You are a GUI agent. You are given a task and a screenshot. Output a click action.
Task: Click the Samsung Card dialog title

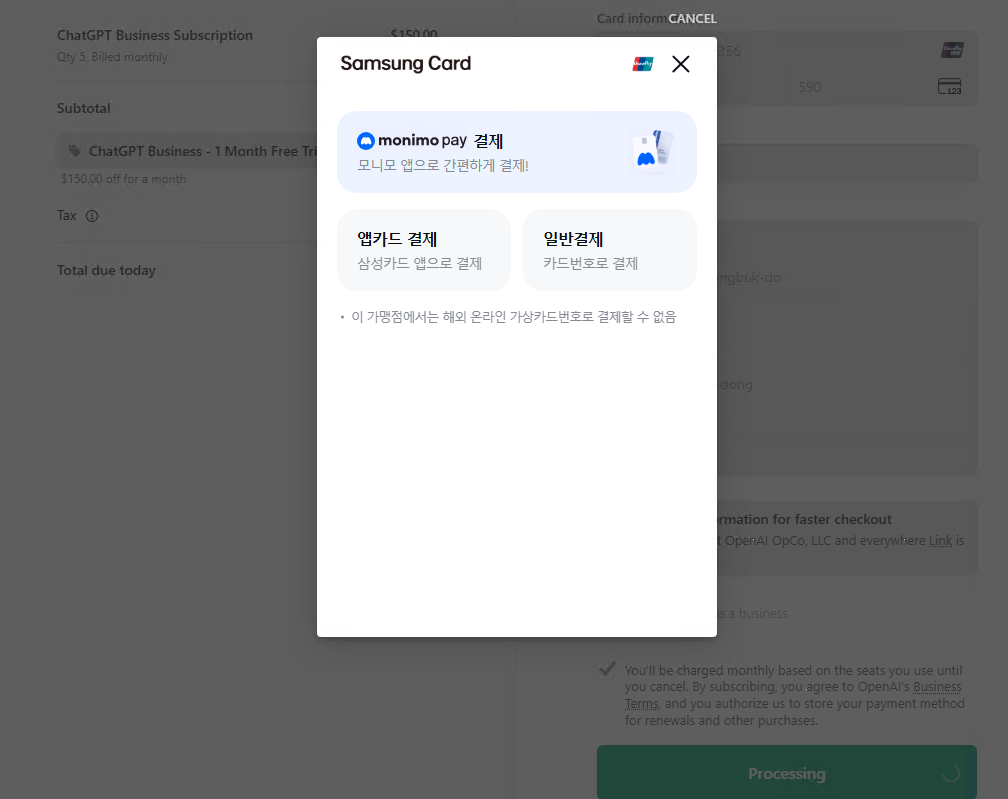tap(406, 64)
